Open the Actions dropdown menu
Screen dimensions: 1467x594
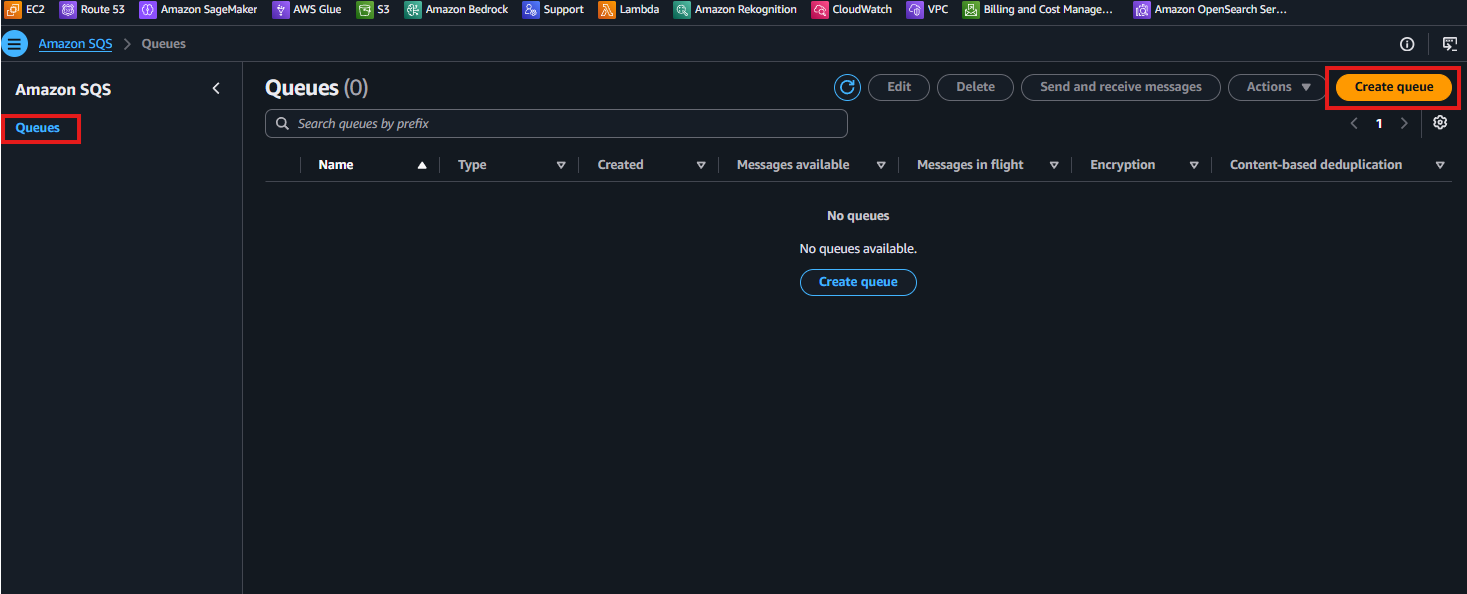click(x=1278, y=87)
